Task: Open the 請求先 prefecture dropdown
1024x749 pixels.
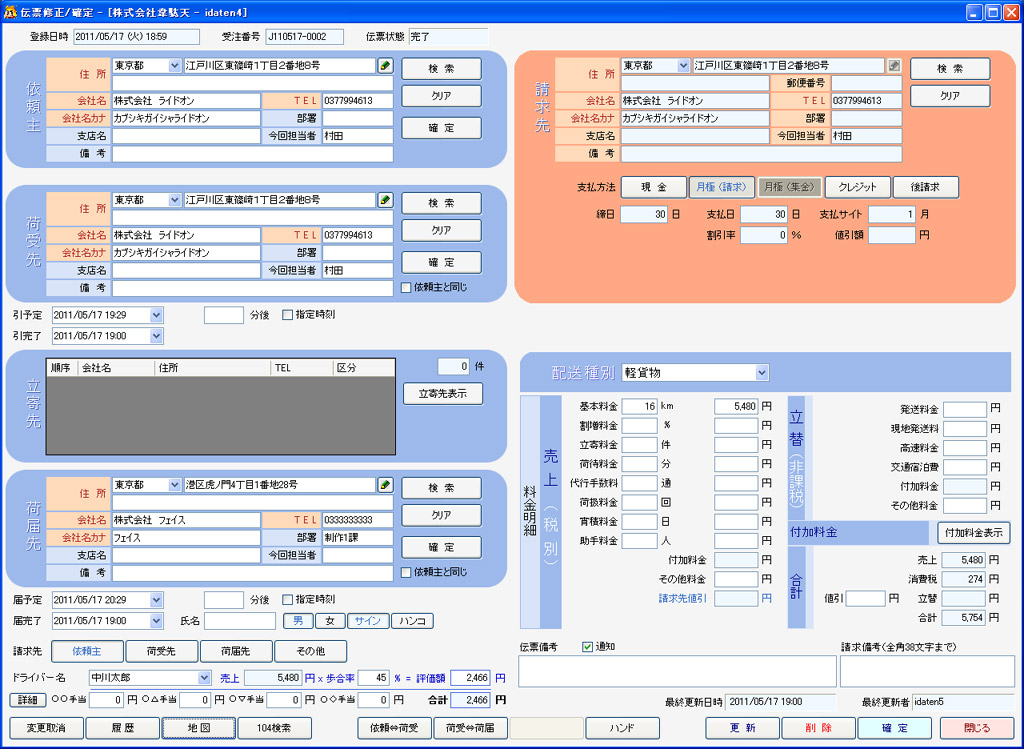Action: [683, 66]
